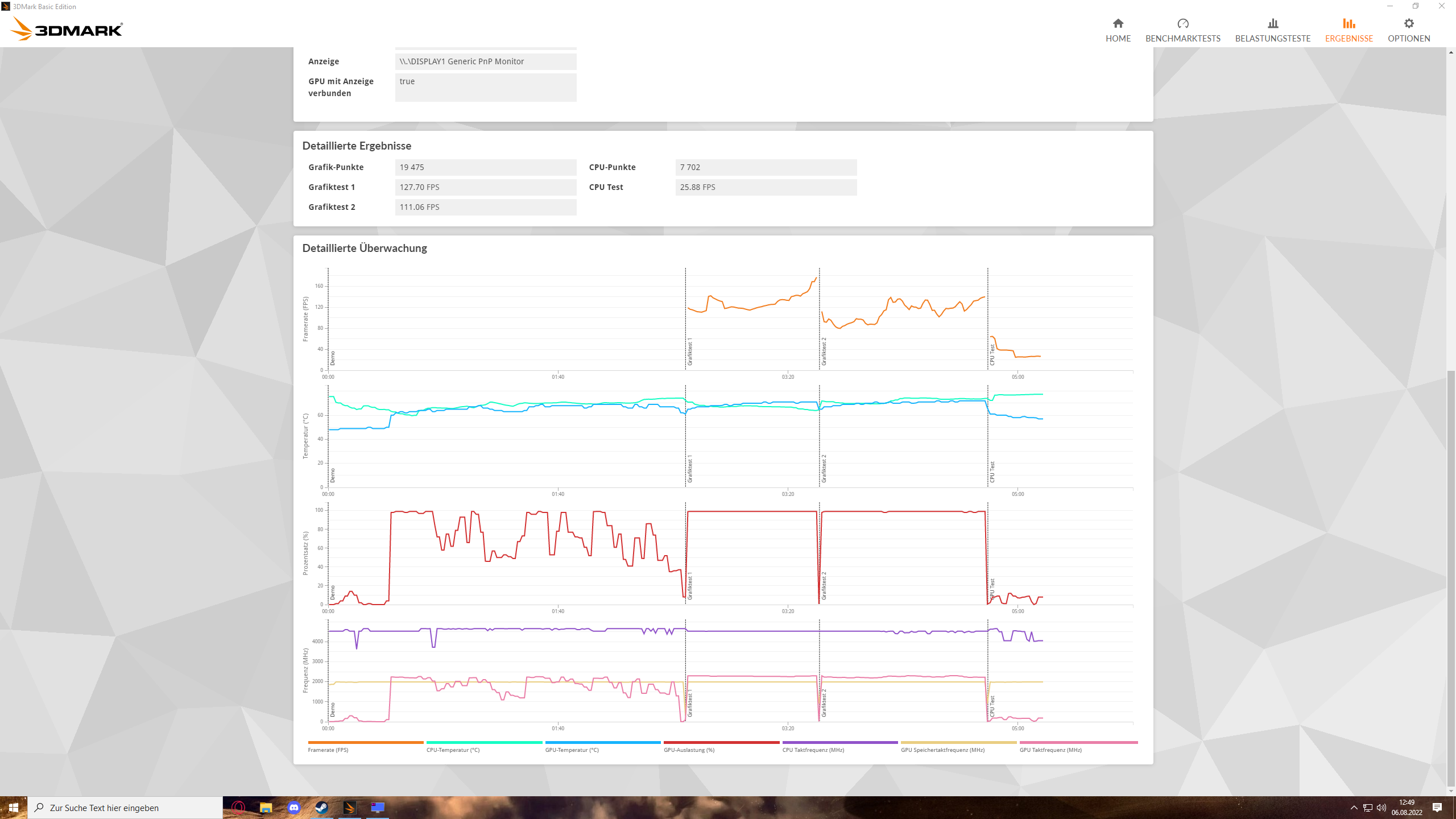Expand hidden system tray icons chevron
1456x819 pixels.
[1354, 808]
